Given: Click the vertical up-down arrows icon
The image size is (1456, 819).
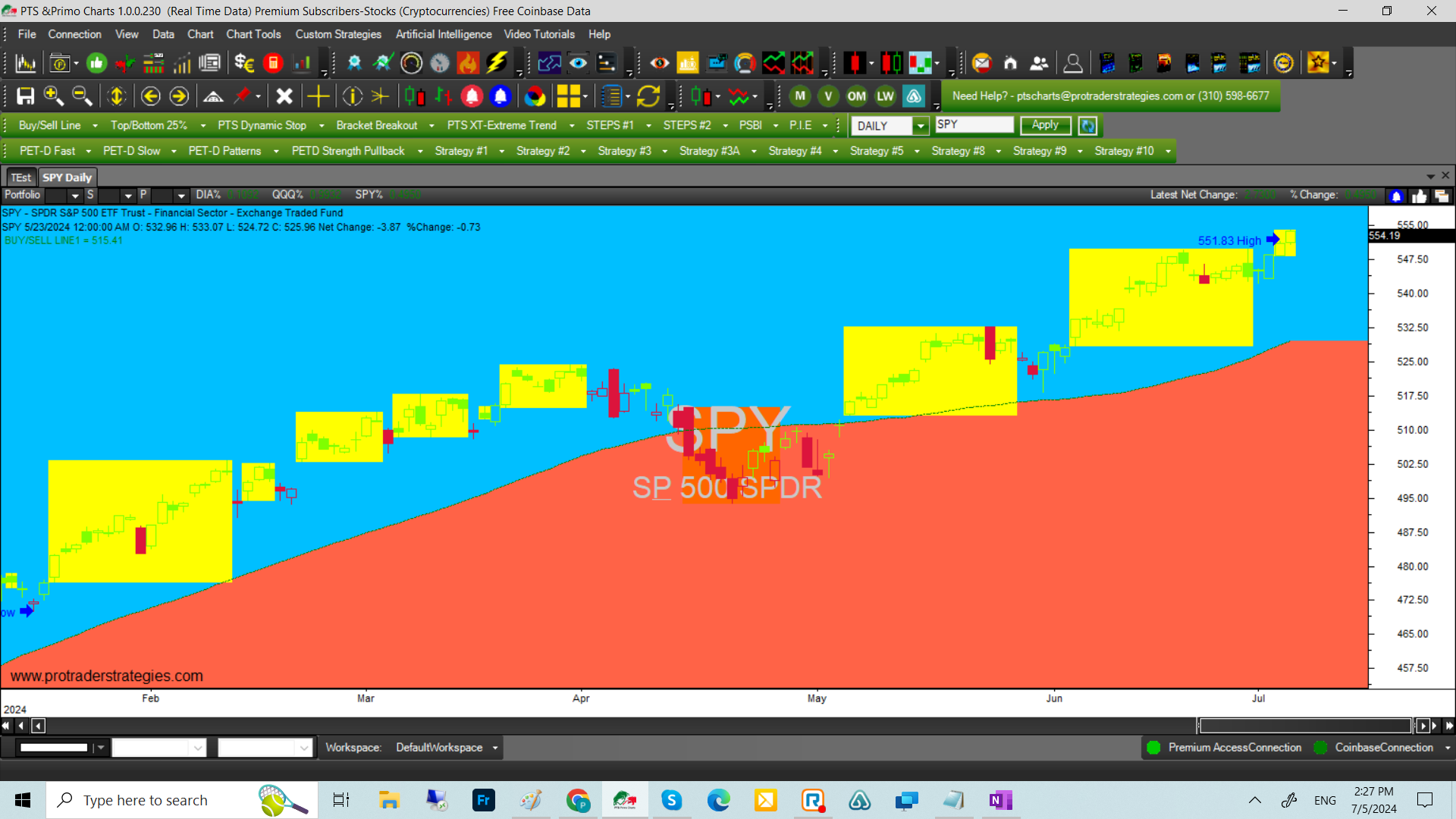Looking at the screenshot, I should click(x=117, y=96).
